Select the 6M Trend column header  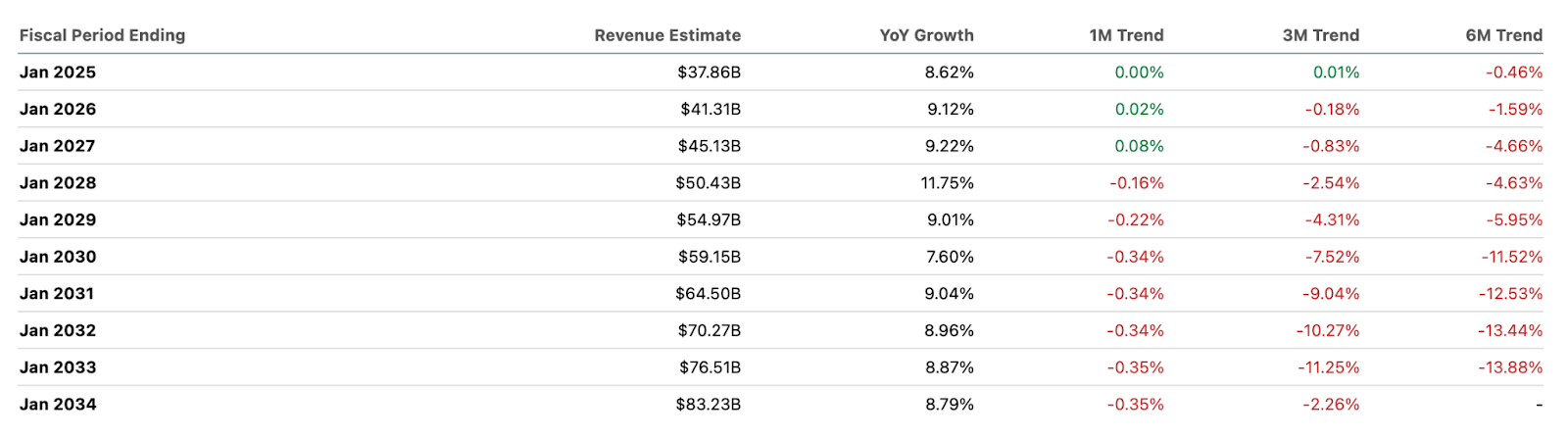pyautogui.click(x=1503, y=35)
